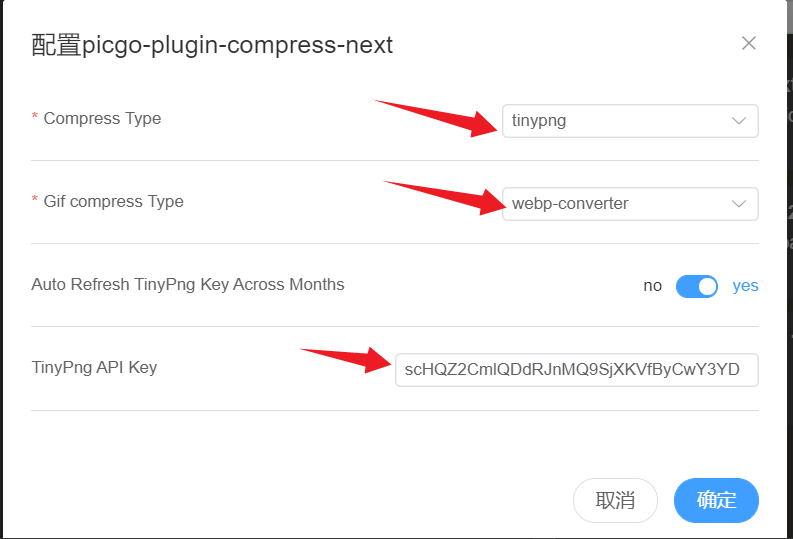The height and width of the screenshot is (539, 793).
Task: Click the Auto Refresh TinyPng Key Across Months label
Action: tap(188, 285)
